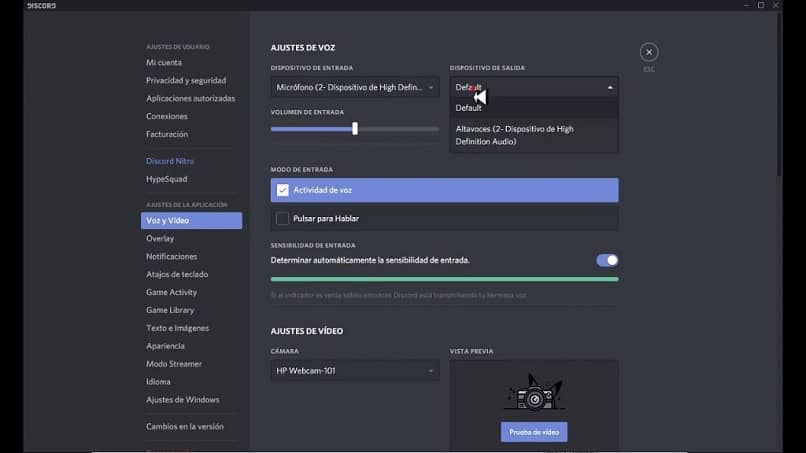The image size is (806, 453).
Task: Toggle automatic input sensitivity switch
Action: tap(607, 260)
